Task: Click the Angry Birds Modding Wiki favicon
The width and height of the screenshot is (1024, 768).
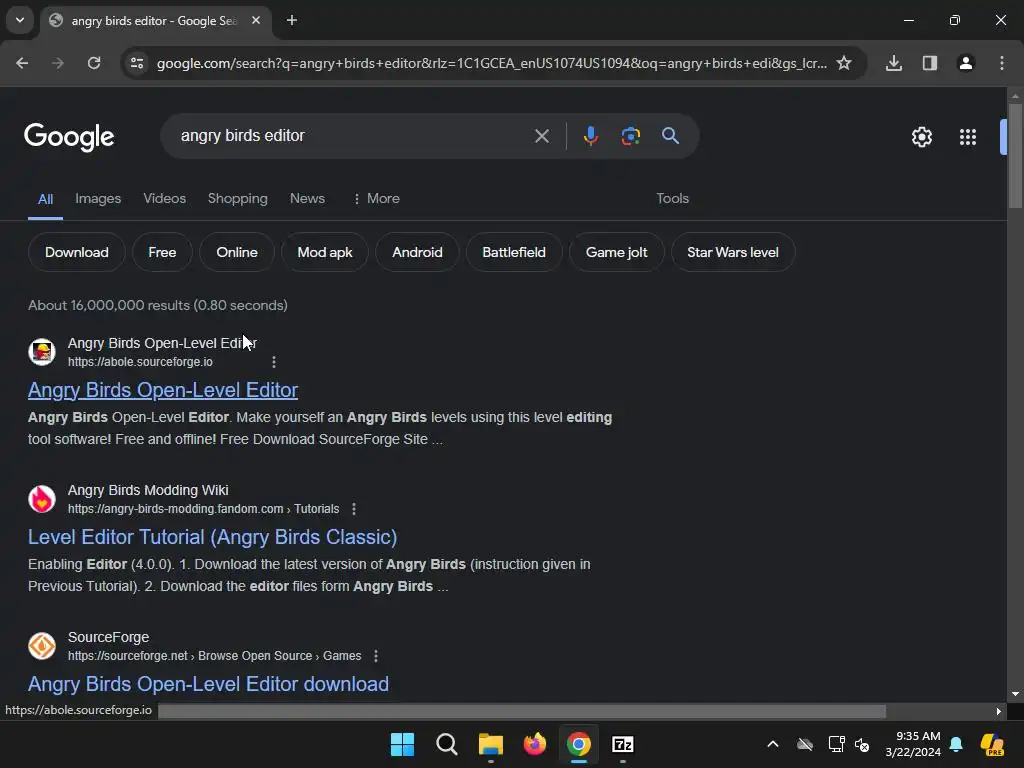Action: (42, 499)
